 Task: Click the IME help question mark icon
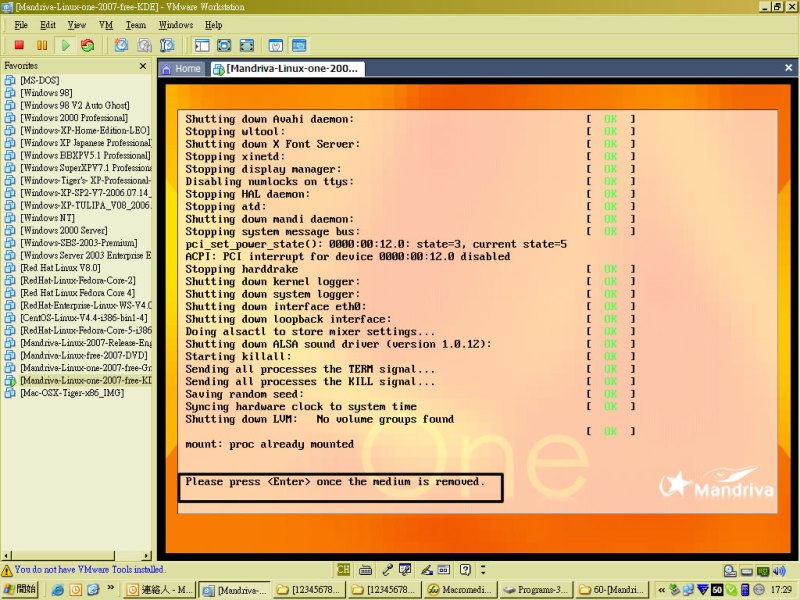[x=465, y=570]
